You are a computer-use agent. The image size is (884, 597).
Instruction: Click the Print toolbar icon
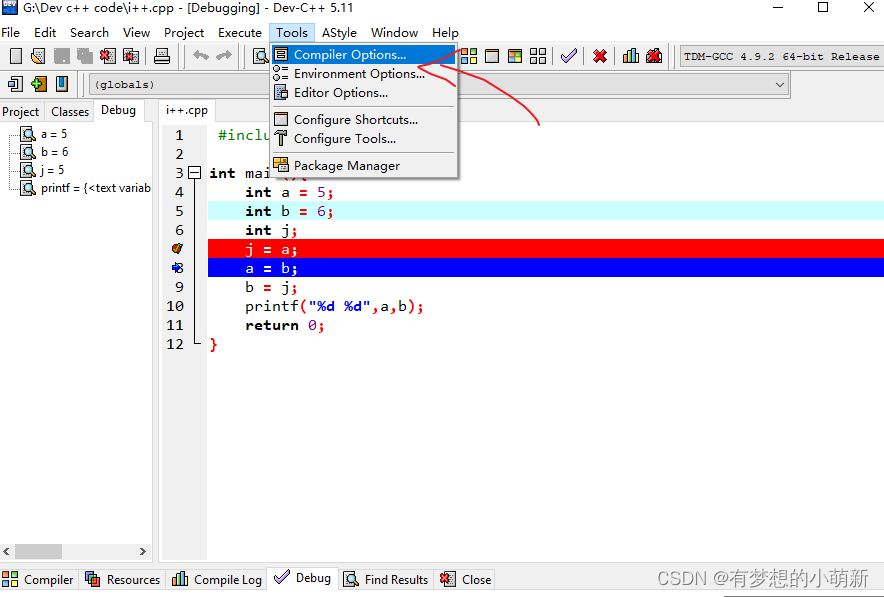tap(162, 56)
